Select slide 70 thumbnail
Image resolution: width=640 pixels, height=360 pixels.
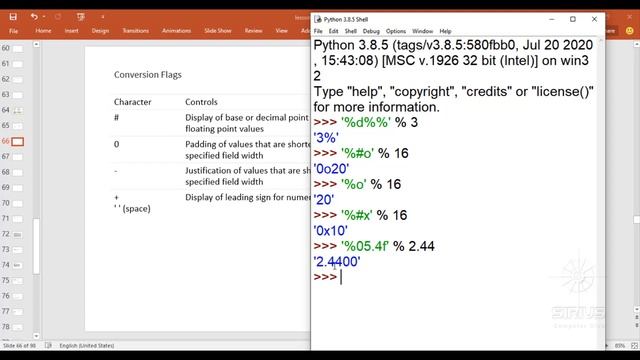[x=18, y=204]
